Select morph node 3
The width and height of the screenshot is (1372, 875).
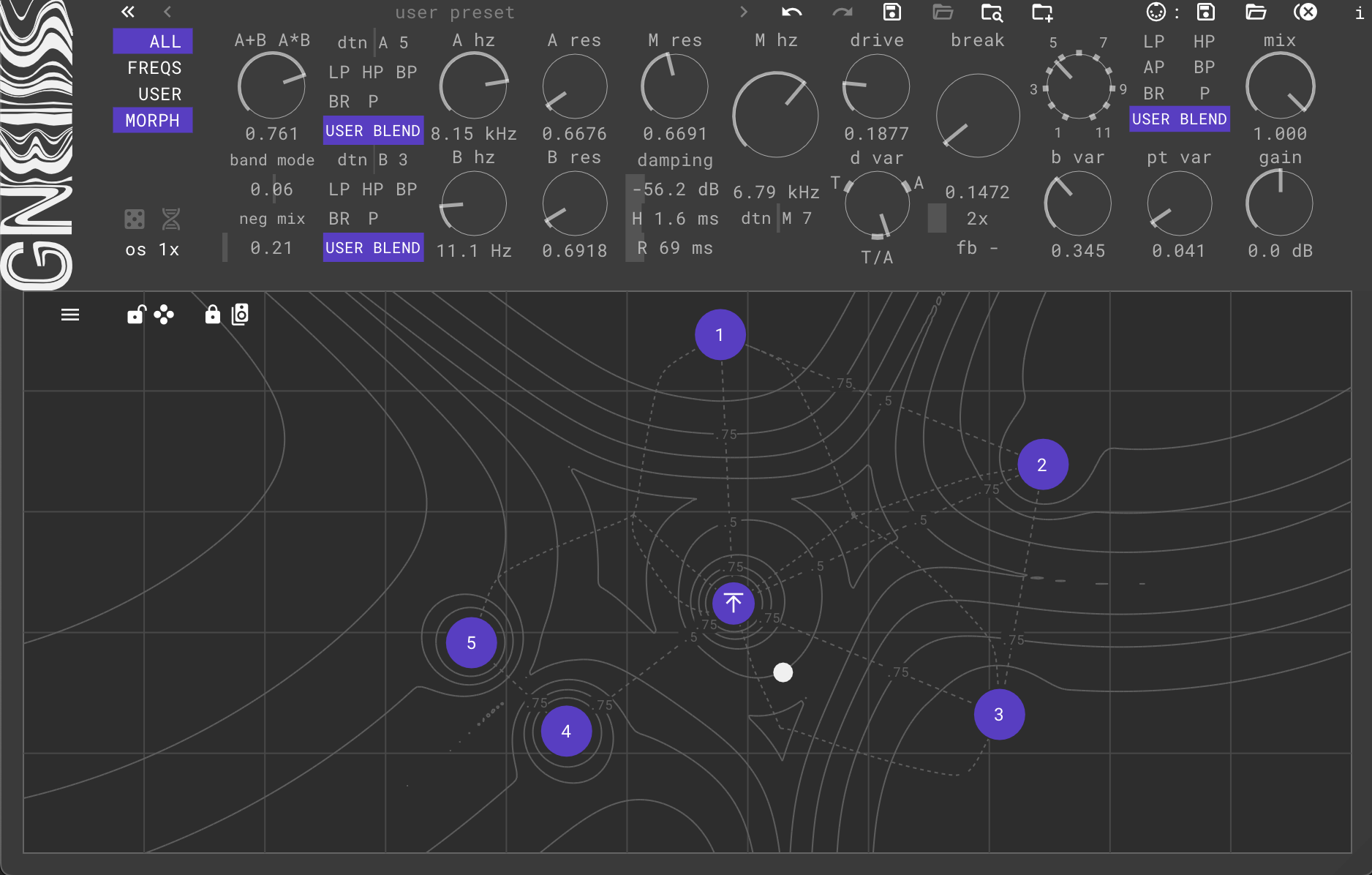pyautogui.click(x=999, y=714)
